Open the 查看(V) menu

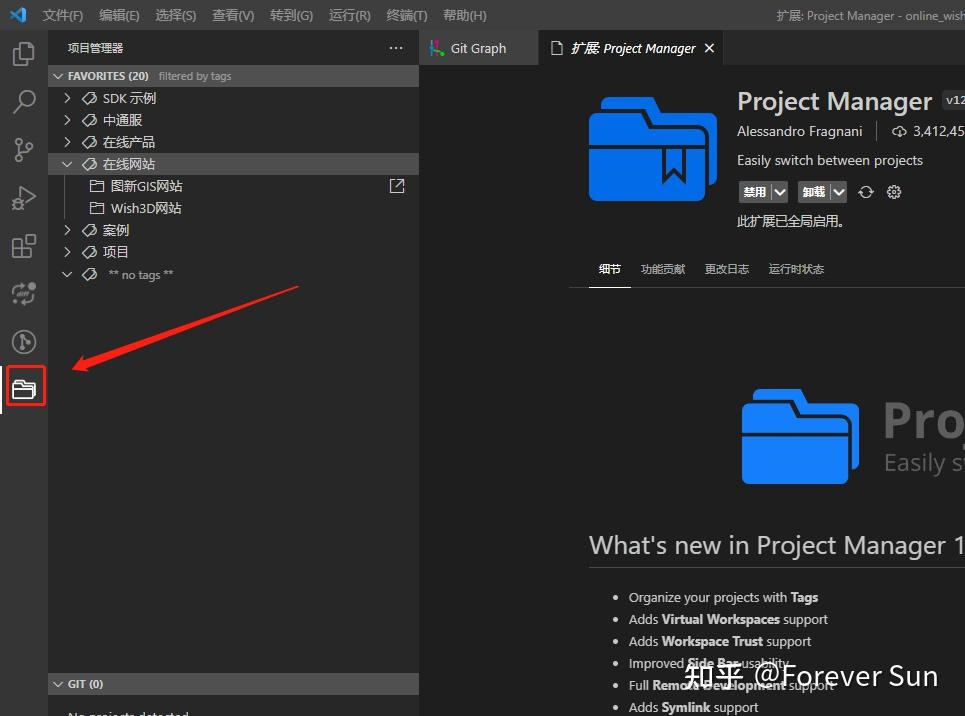tap(233, 15)
